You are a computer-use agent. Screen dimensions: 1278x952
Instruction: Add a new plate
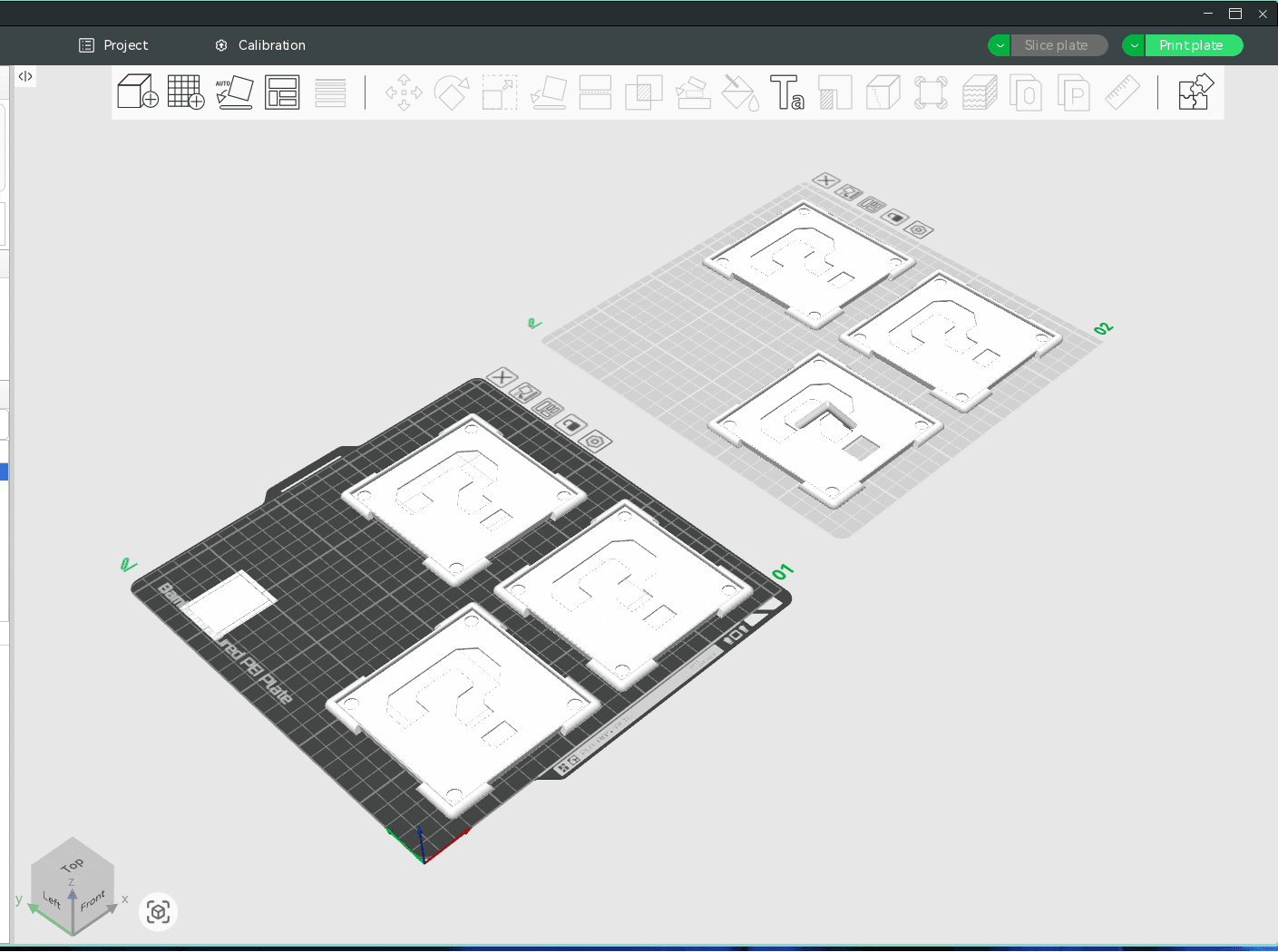click(185, 92)
